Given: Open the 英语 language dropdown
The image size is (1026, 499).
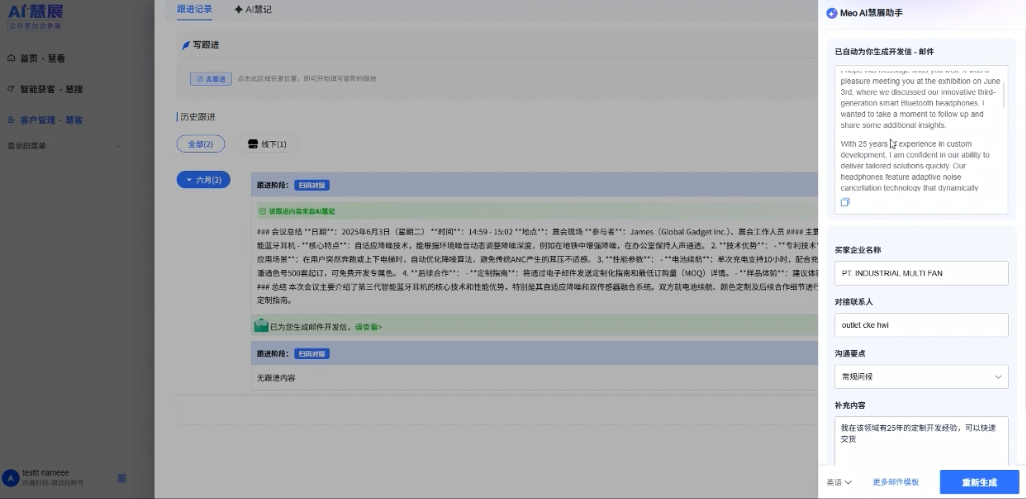Looking at the screenshot, I should pyautogui.click(x=838, y=482).
